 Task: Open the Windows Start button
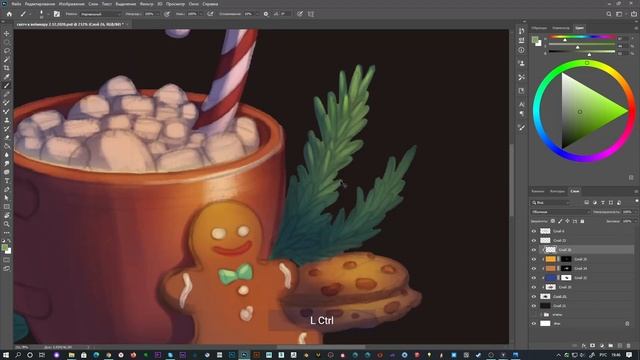point(6,355)
